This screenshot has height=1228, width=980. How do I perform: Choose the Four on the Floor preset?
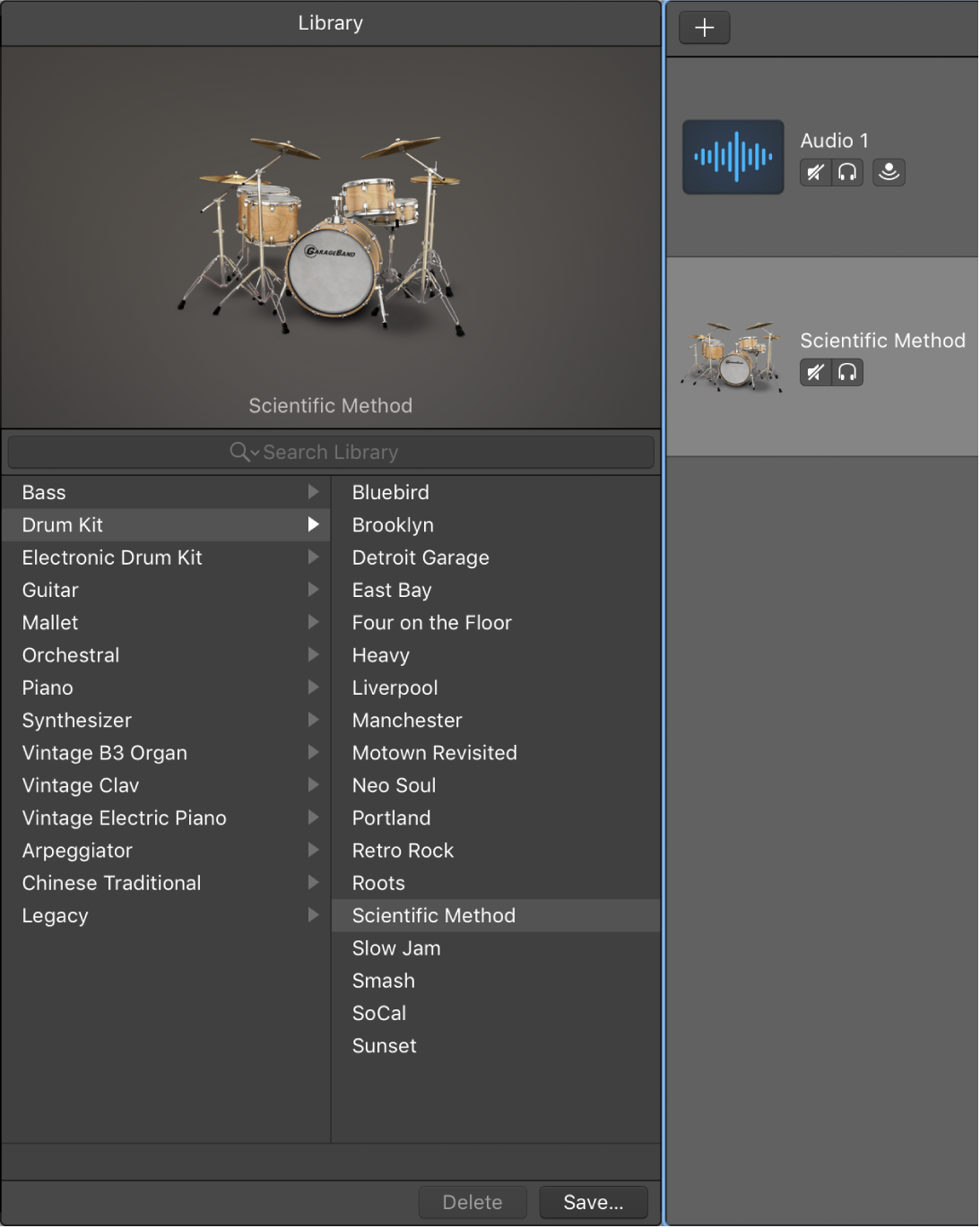432,622
